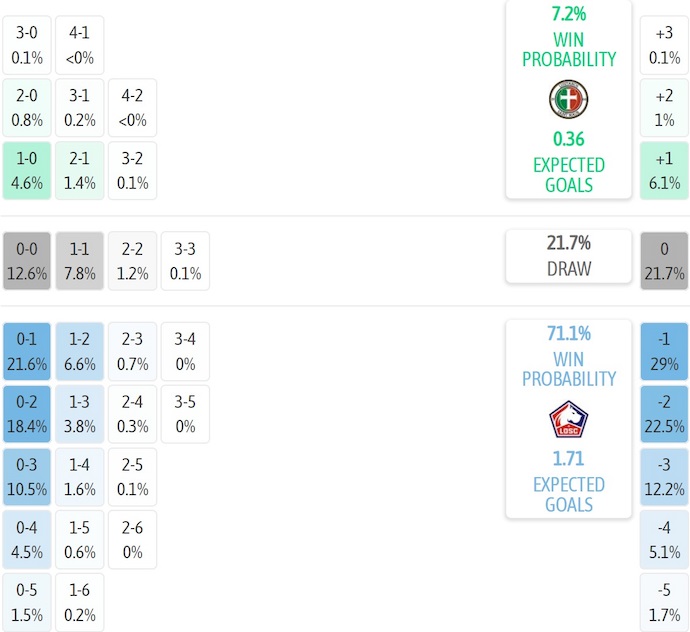This screenshot has height=632, width=690.
Task: Click the 21.7% DRAW panel
Action: click(568, 256)
